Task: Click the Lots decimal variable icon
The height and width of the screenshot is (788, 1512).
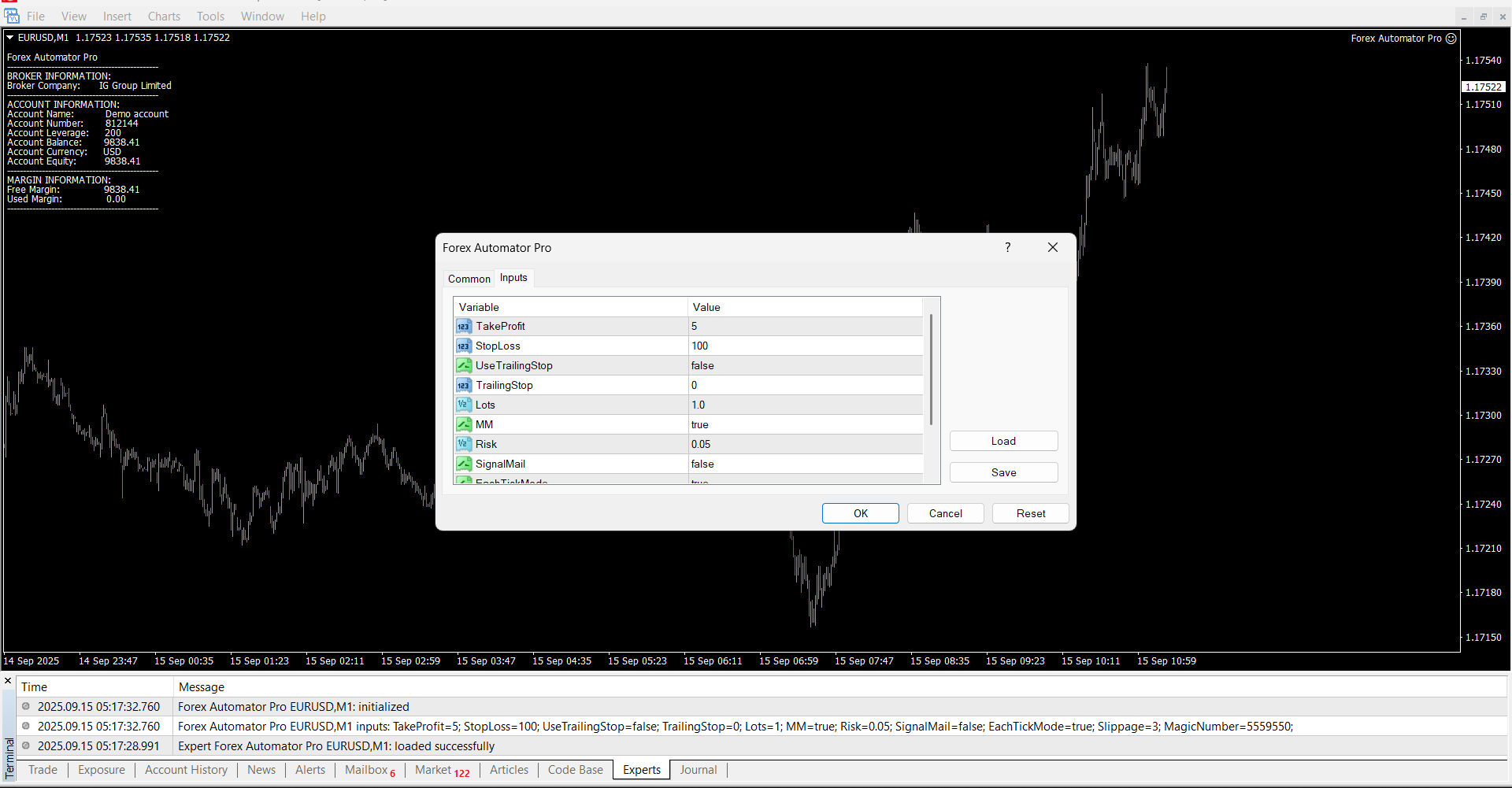Action: click(464, 405)
